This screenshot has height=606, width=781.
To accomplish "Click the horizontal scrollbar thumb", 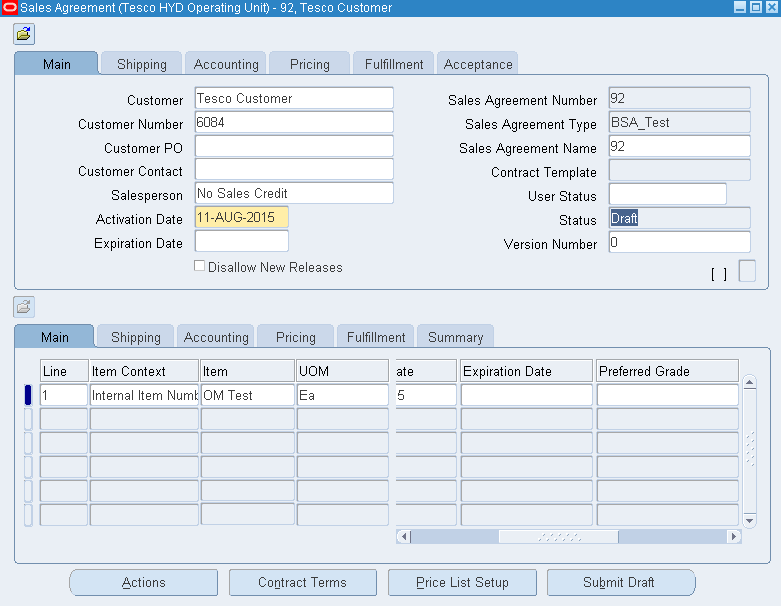I will pyautogui.click(x=559, y=536).
